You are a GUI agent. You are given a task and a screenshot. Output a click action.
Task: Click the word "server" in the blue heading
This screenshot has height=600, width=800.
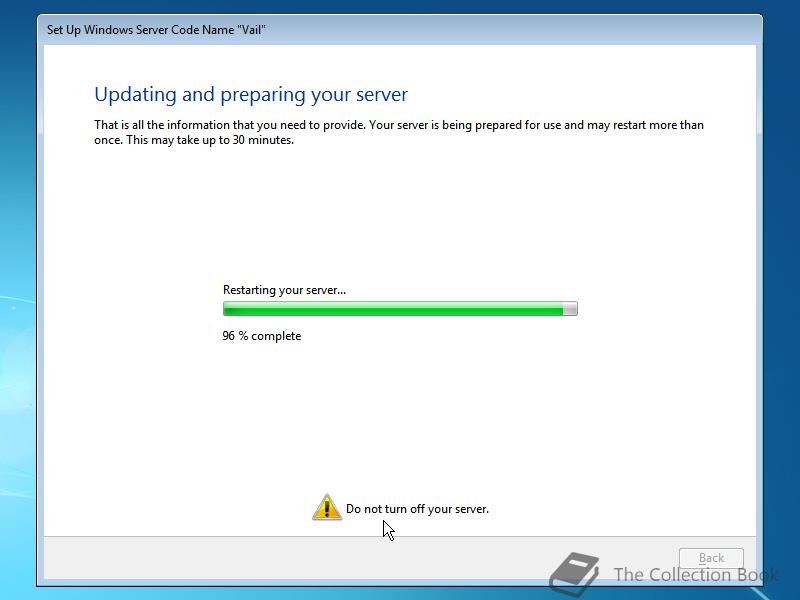tap(382, 95)
